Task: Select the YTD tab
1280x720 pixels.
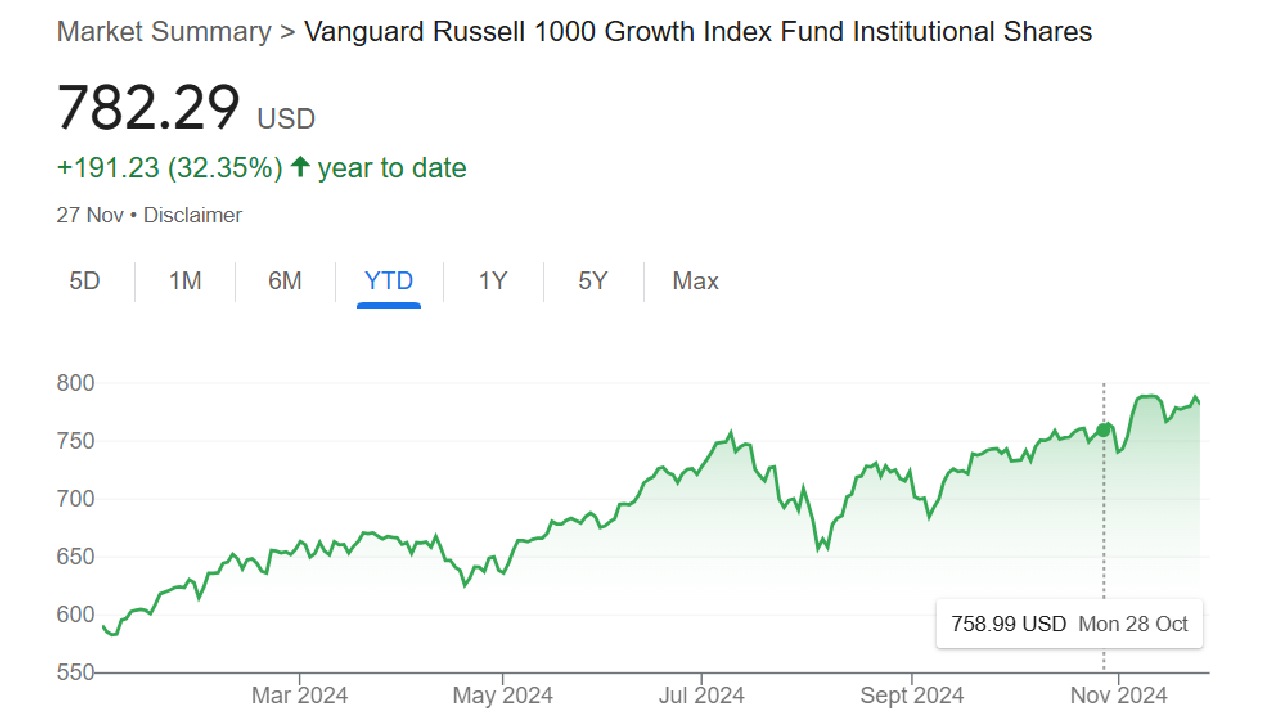Action: pyautogui.click(x=389, y=281)
